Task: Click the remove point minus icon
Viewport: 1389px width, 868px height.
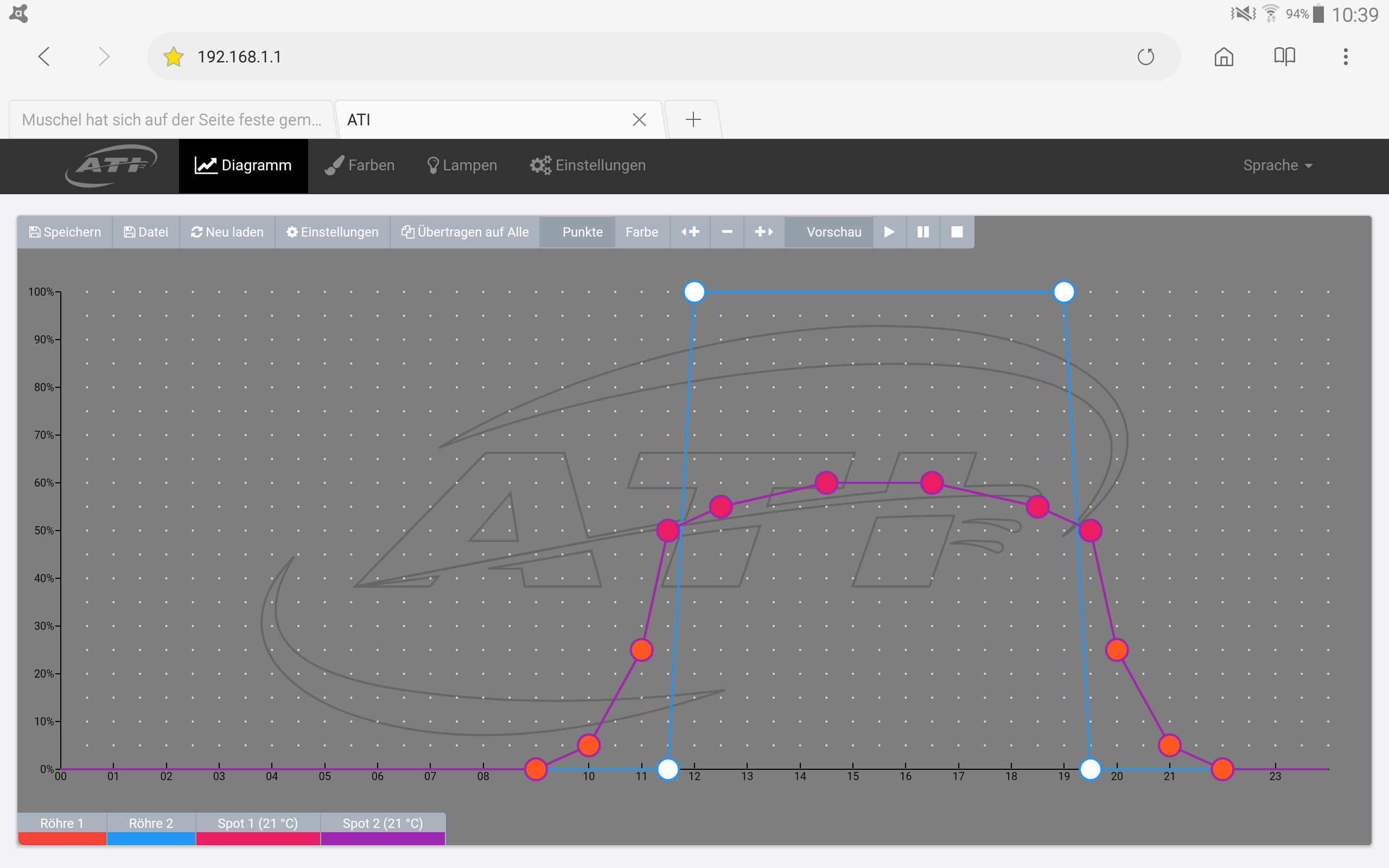Action: (727, 232)
